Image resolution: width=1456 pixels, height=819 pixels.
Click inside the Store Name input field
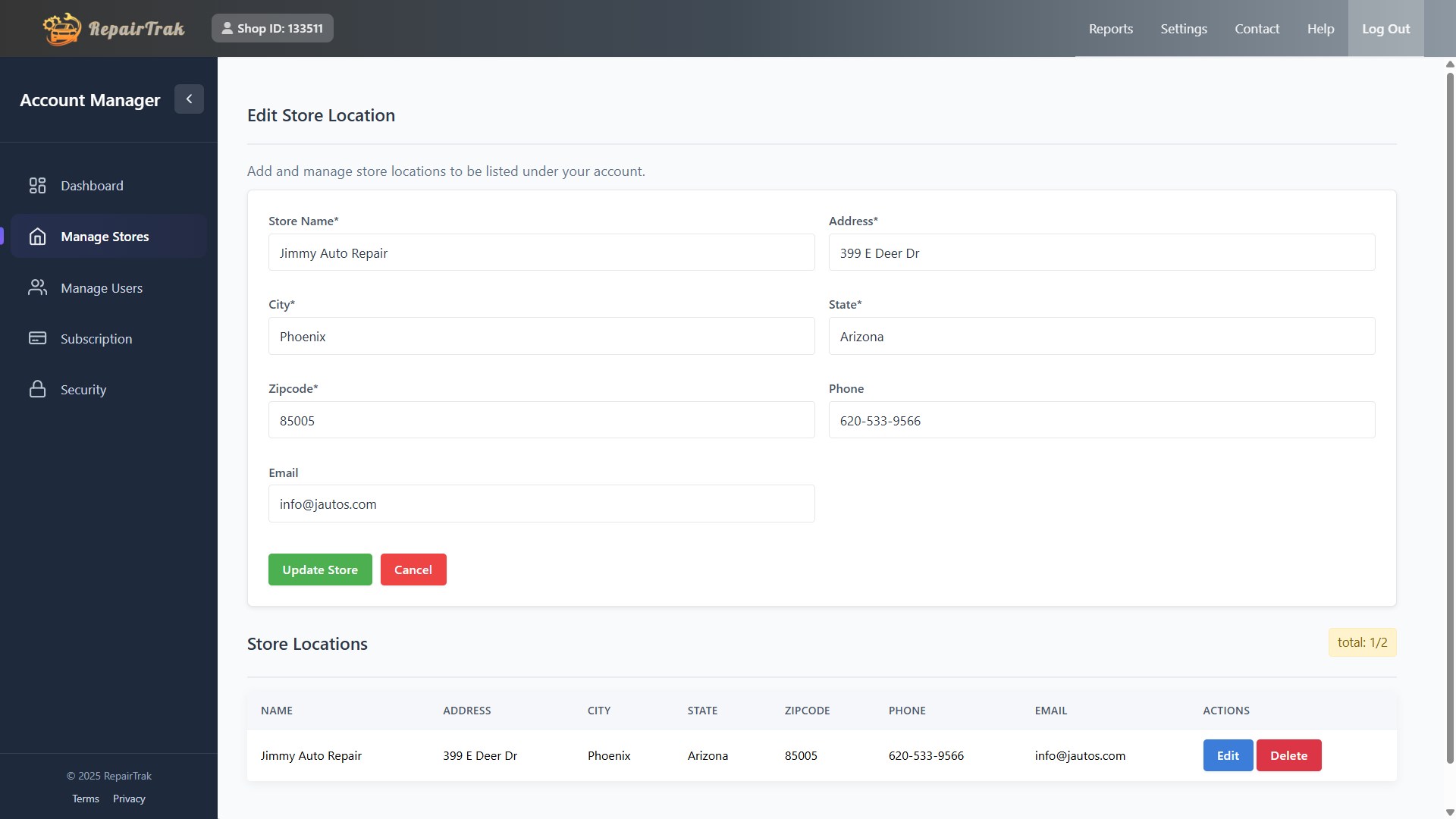click(x=541, y=253)
